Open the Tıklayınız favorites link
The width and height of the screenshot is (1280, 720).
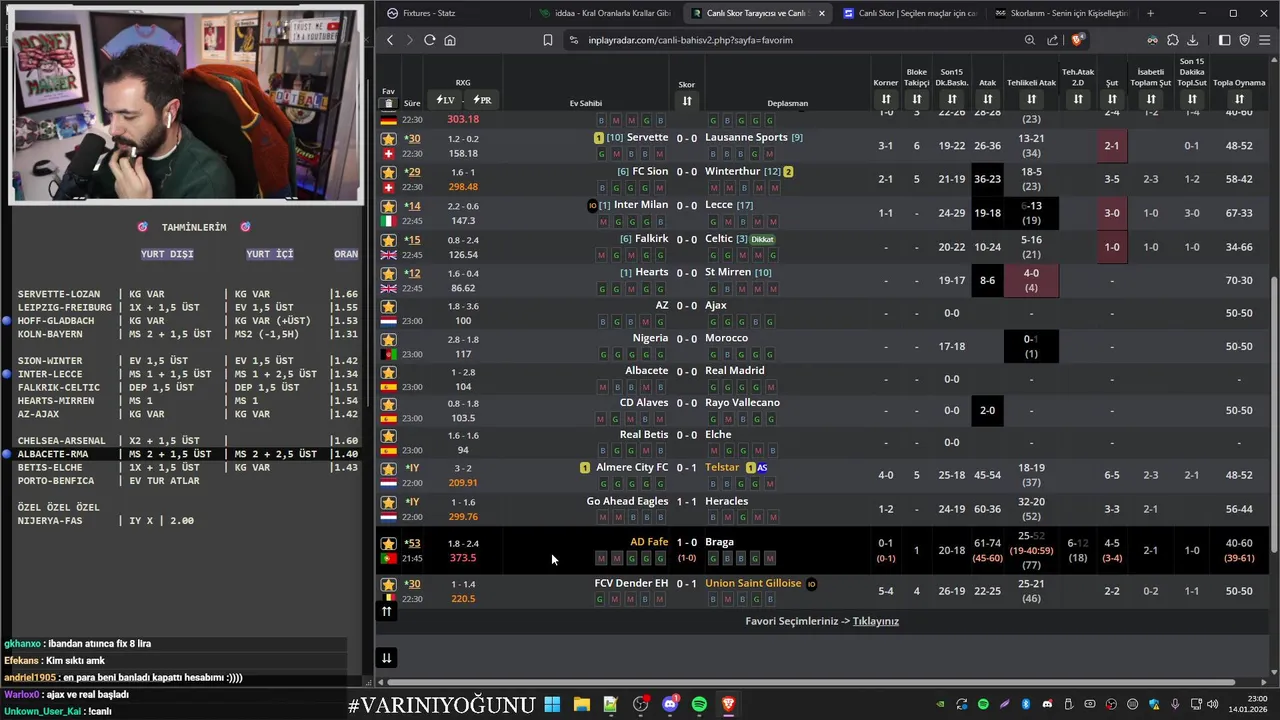(x=876, y=621)
